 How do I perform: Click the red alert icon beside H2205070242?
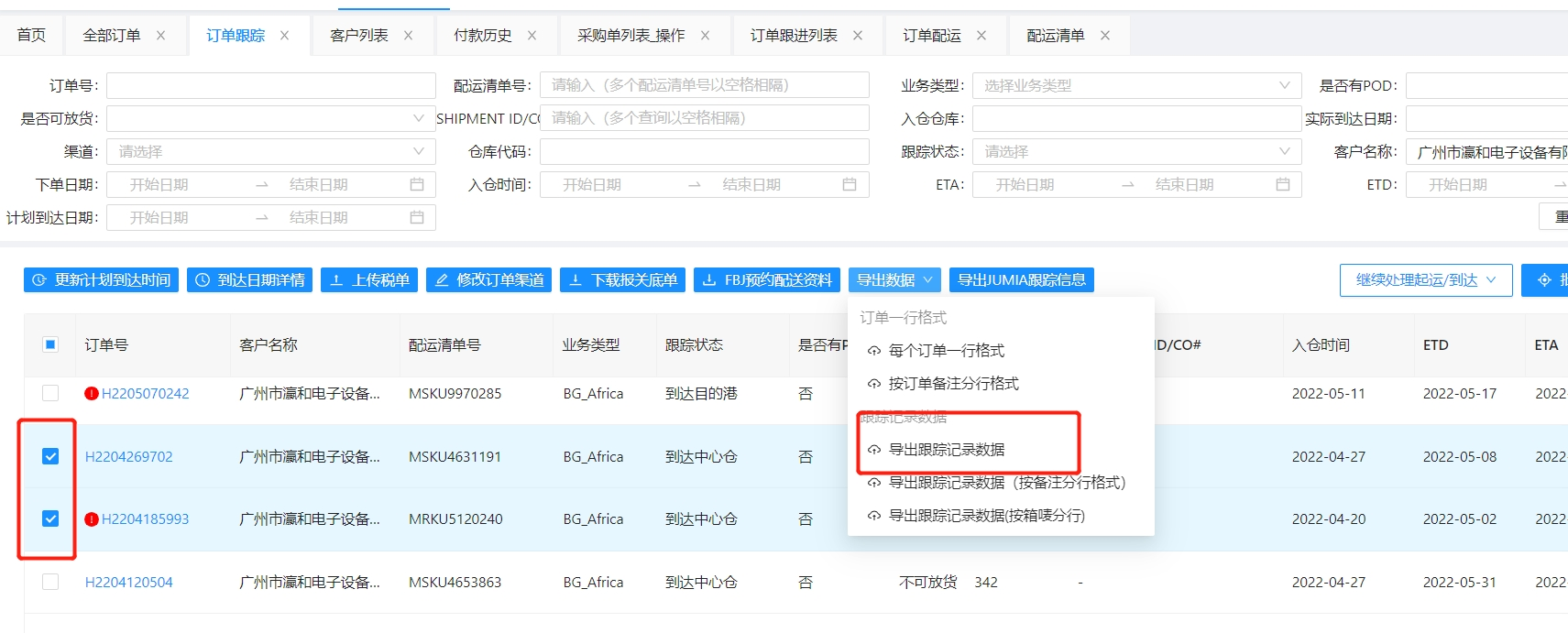click(x=92, y=394)
